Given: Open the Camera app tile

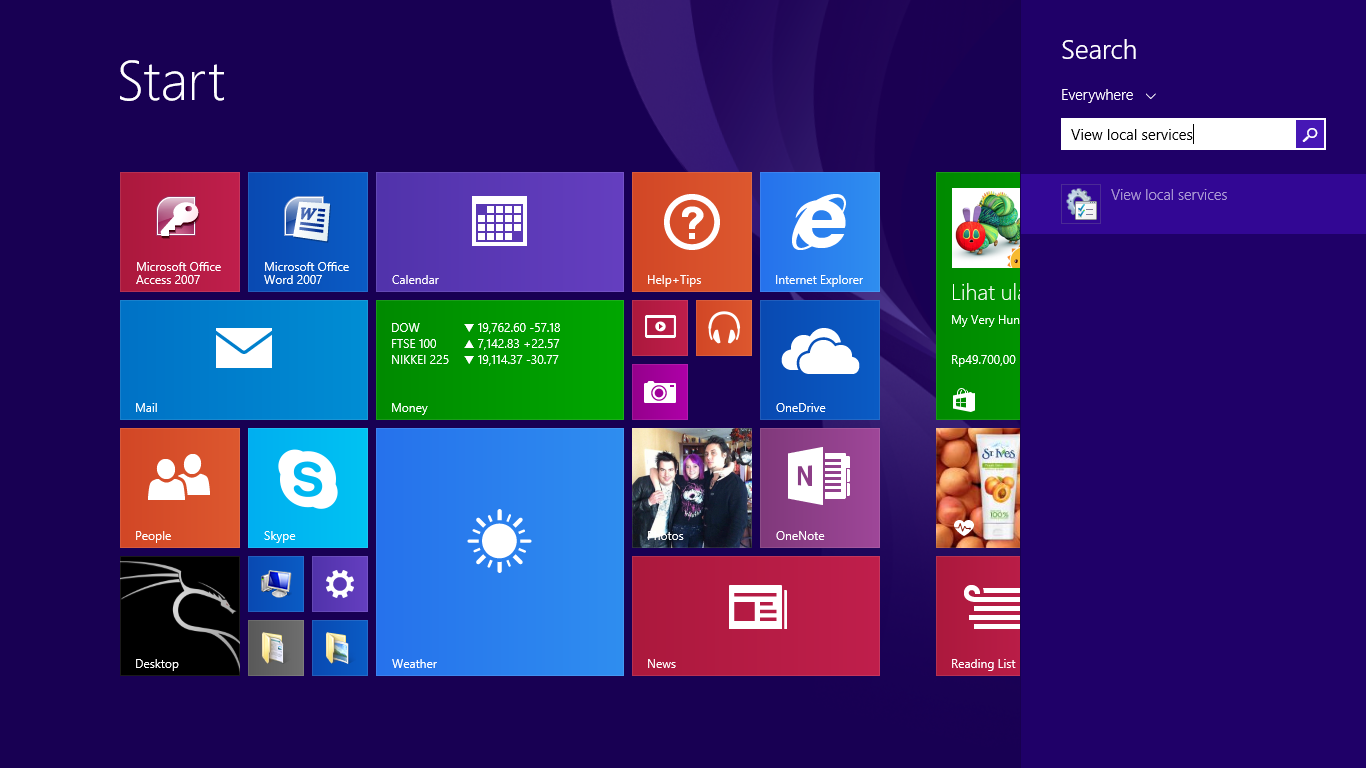Looking at the screenshot, I should click(660, 392).
